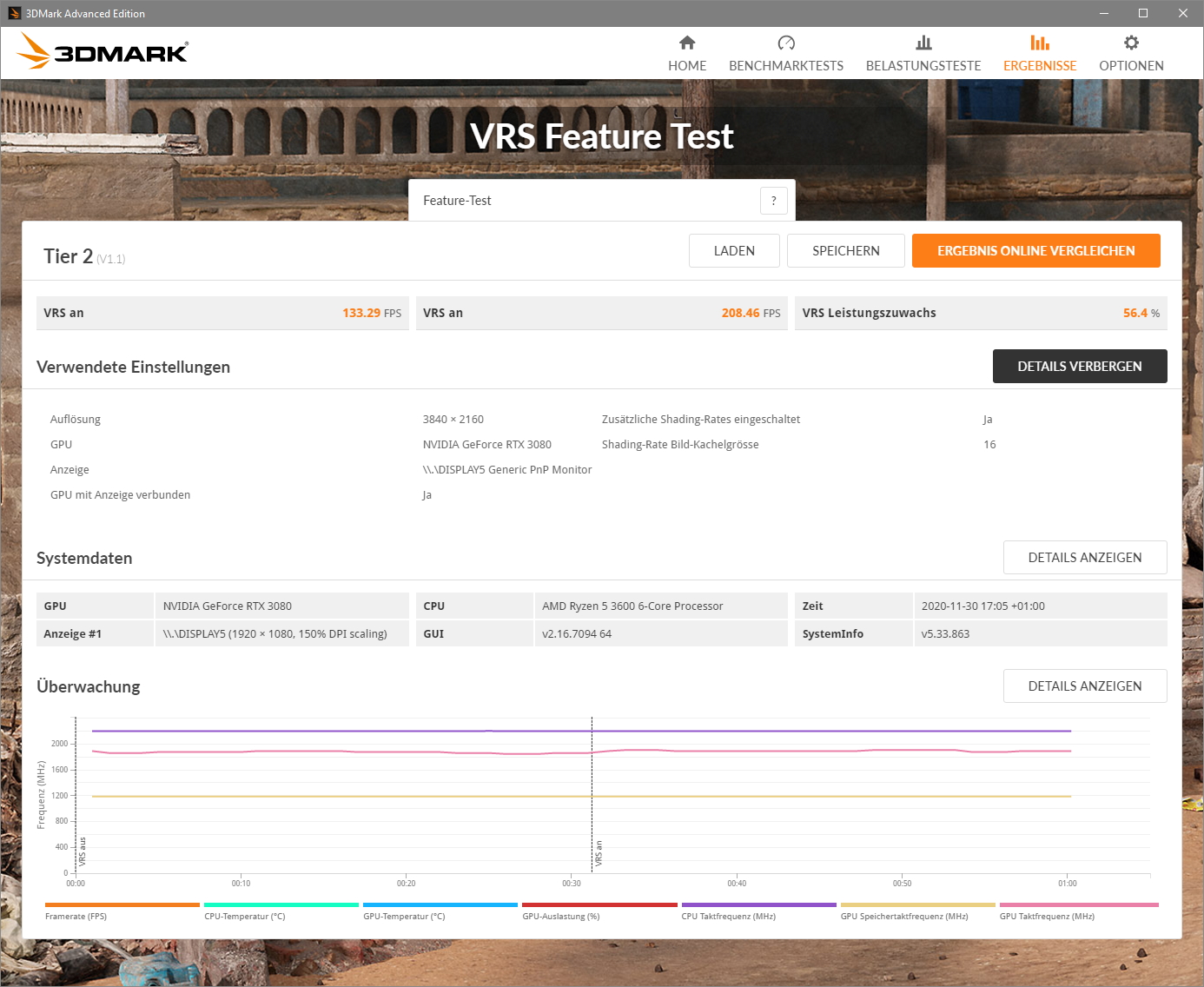
Task: Switch to BENCHMARKTESTS tab label
Action: pos(786,66)
